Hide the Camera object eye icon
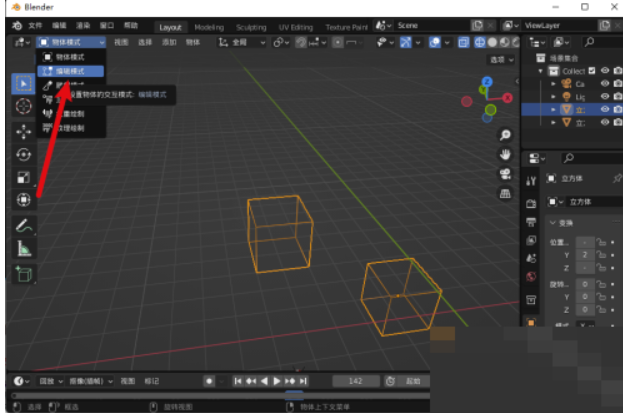The height and width of the screenshot is (413, 623). [605, 83]
